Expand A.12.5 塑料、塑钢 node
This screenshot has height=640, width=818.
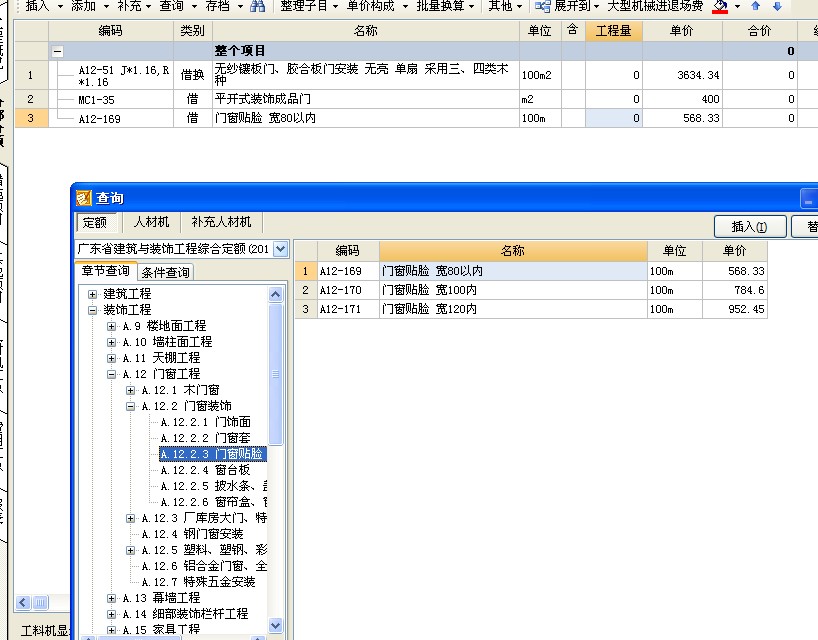[x=130, y=550]
